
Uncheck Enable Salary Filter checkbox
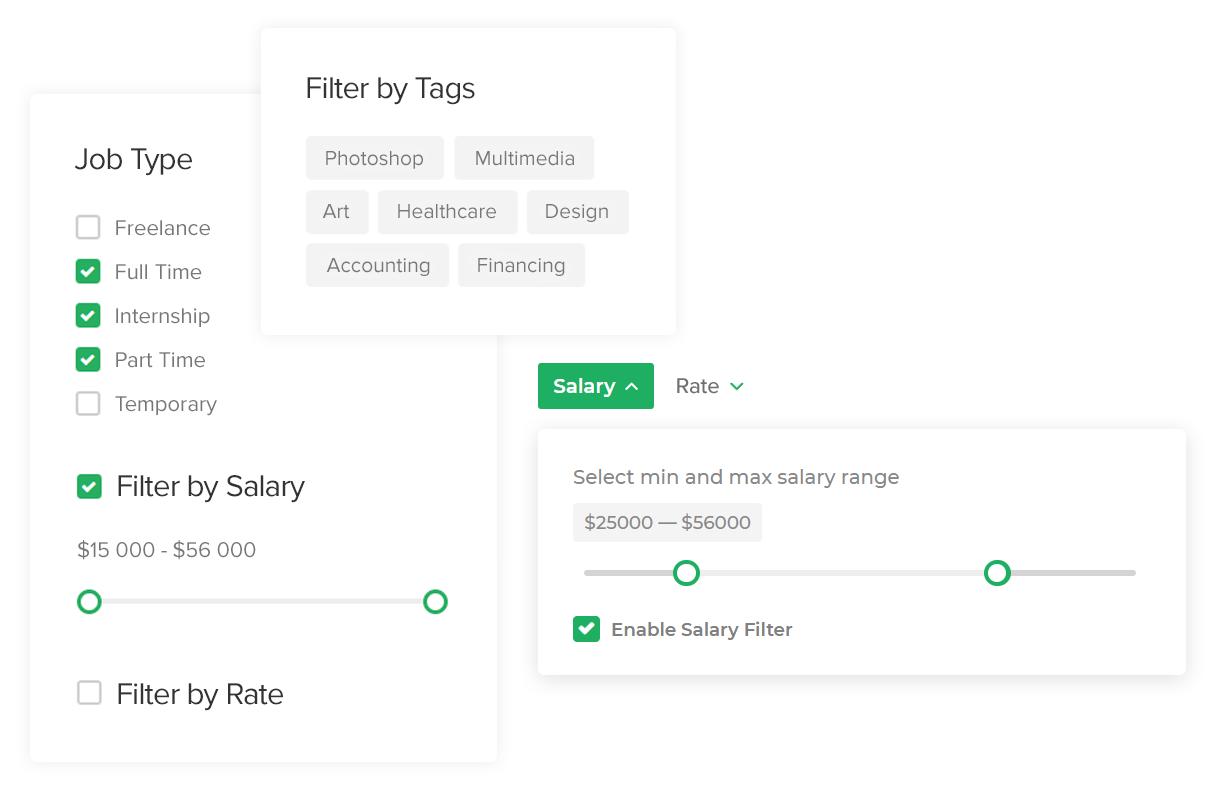[586, 629]
